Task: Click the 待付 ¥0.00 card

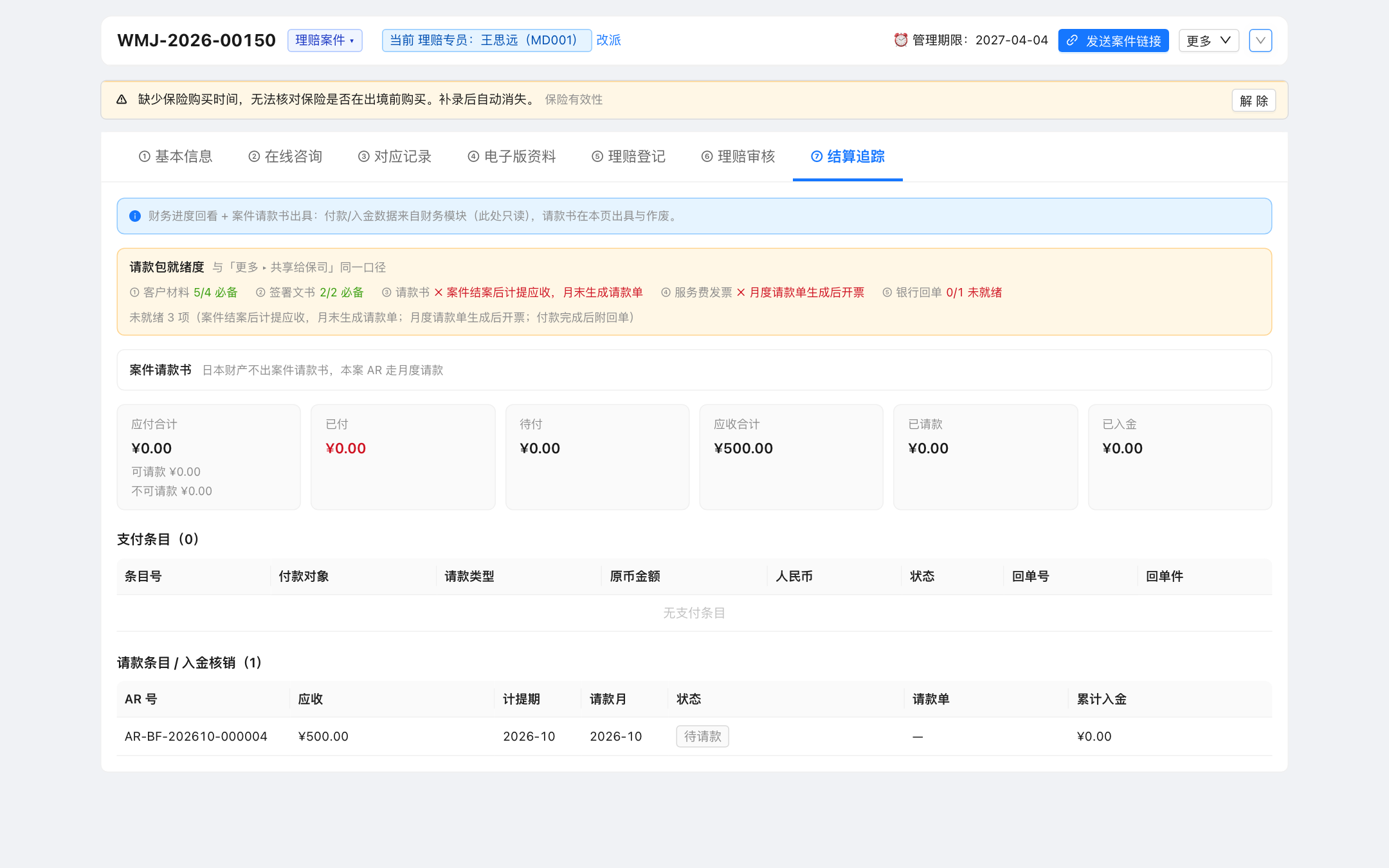Action: click(x=597, y=457)
